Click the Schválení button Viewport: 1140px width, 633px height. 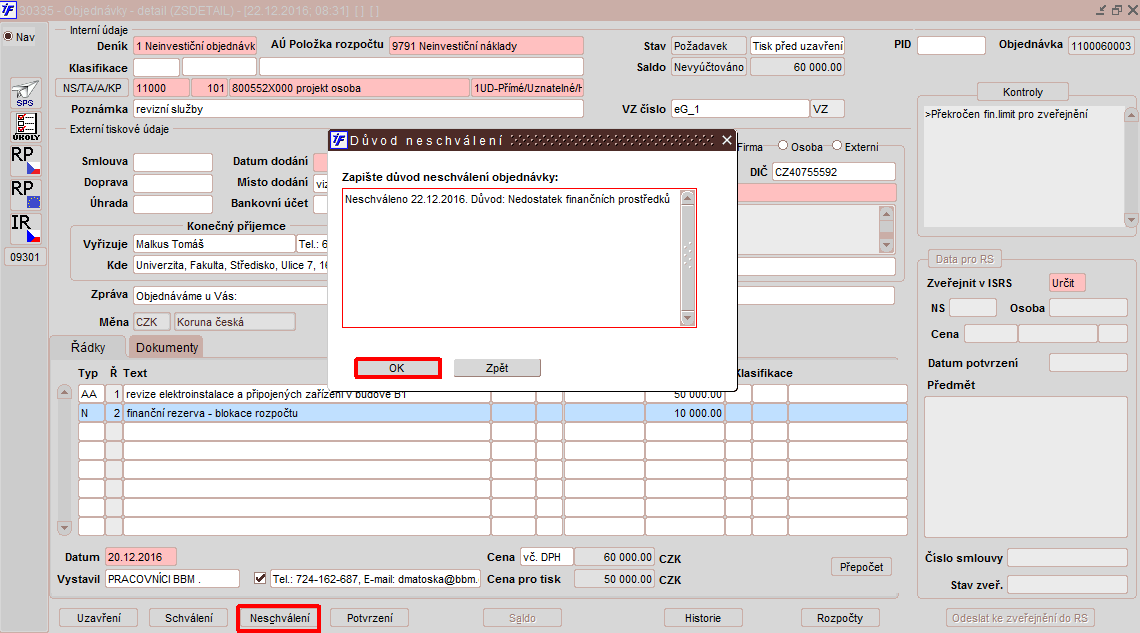[x=189, y=618]
